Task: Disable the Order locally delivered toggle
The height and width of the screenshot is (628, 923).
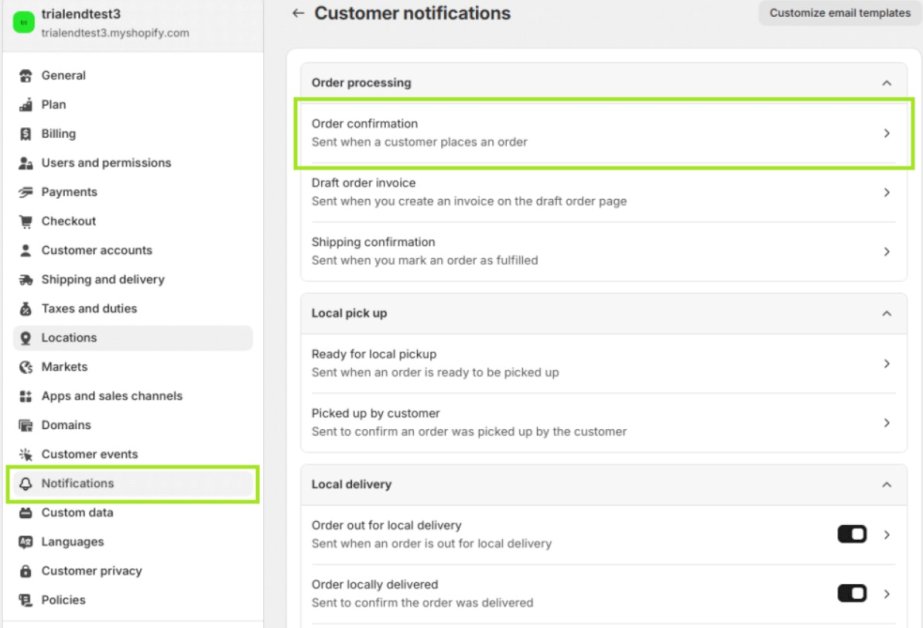Action: coord(850,592)
